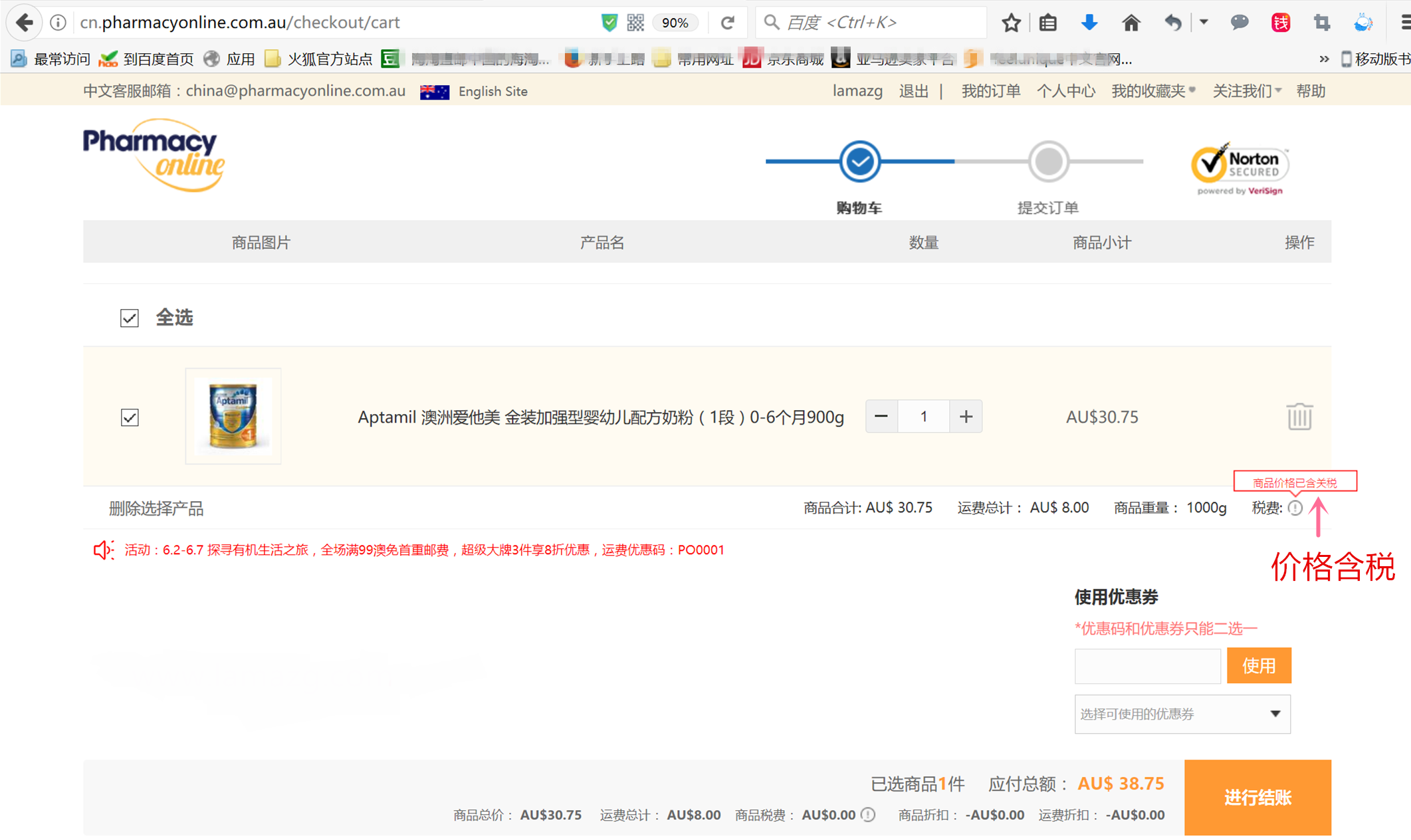
Task: Show more bookmarks with the chevron
Action: pyautogui.click(x=1324, y=59)
